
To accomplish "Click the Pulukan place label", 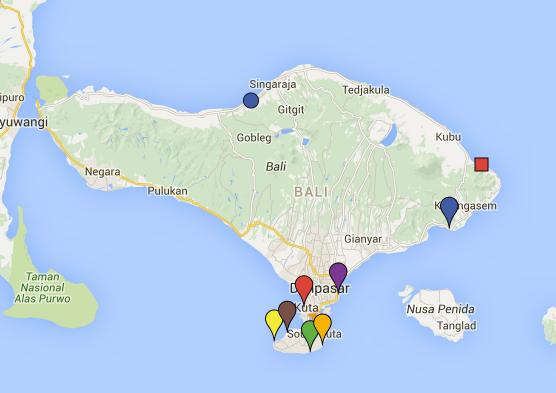I will (167, 191).
